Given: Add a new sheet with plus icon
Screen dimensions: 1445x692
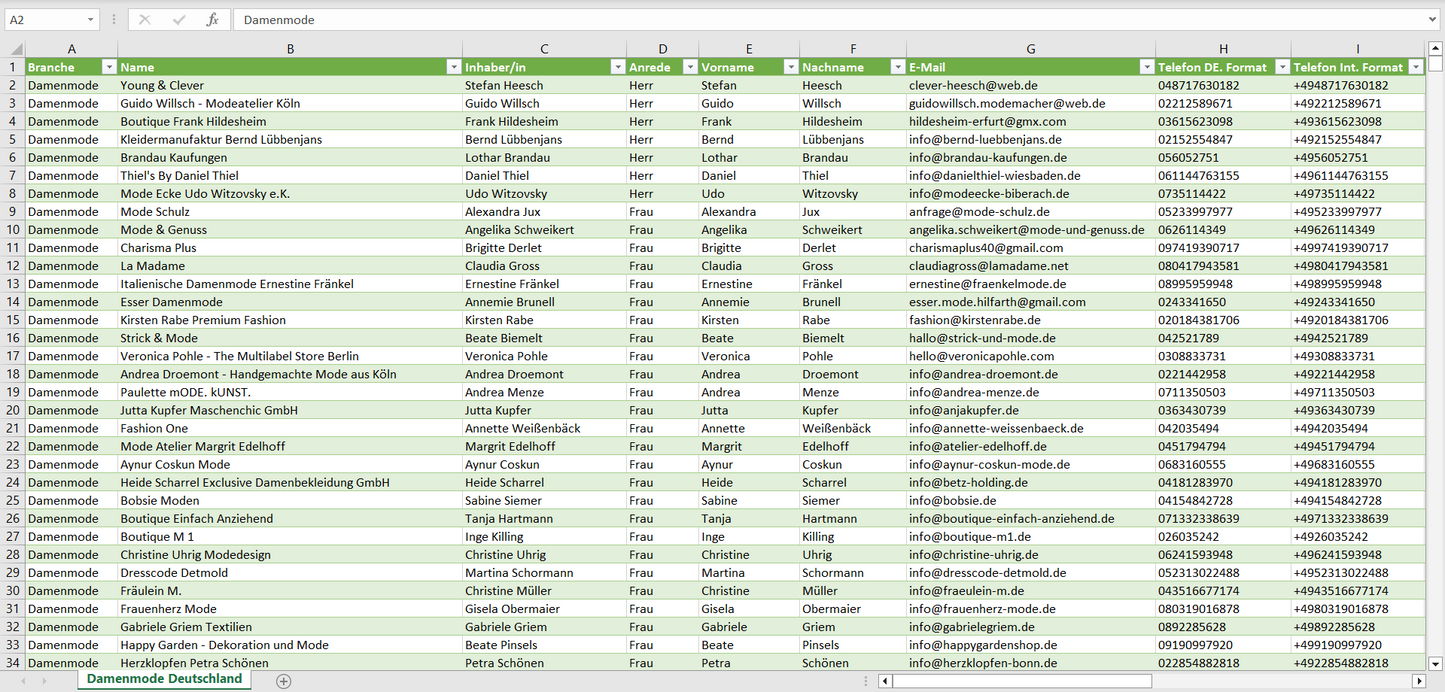Looking at the screenshot, I should click(x=284, y=681).
